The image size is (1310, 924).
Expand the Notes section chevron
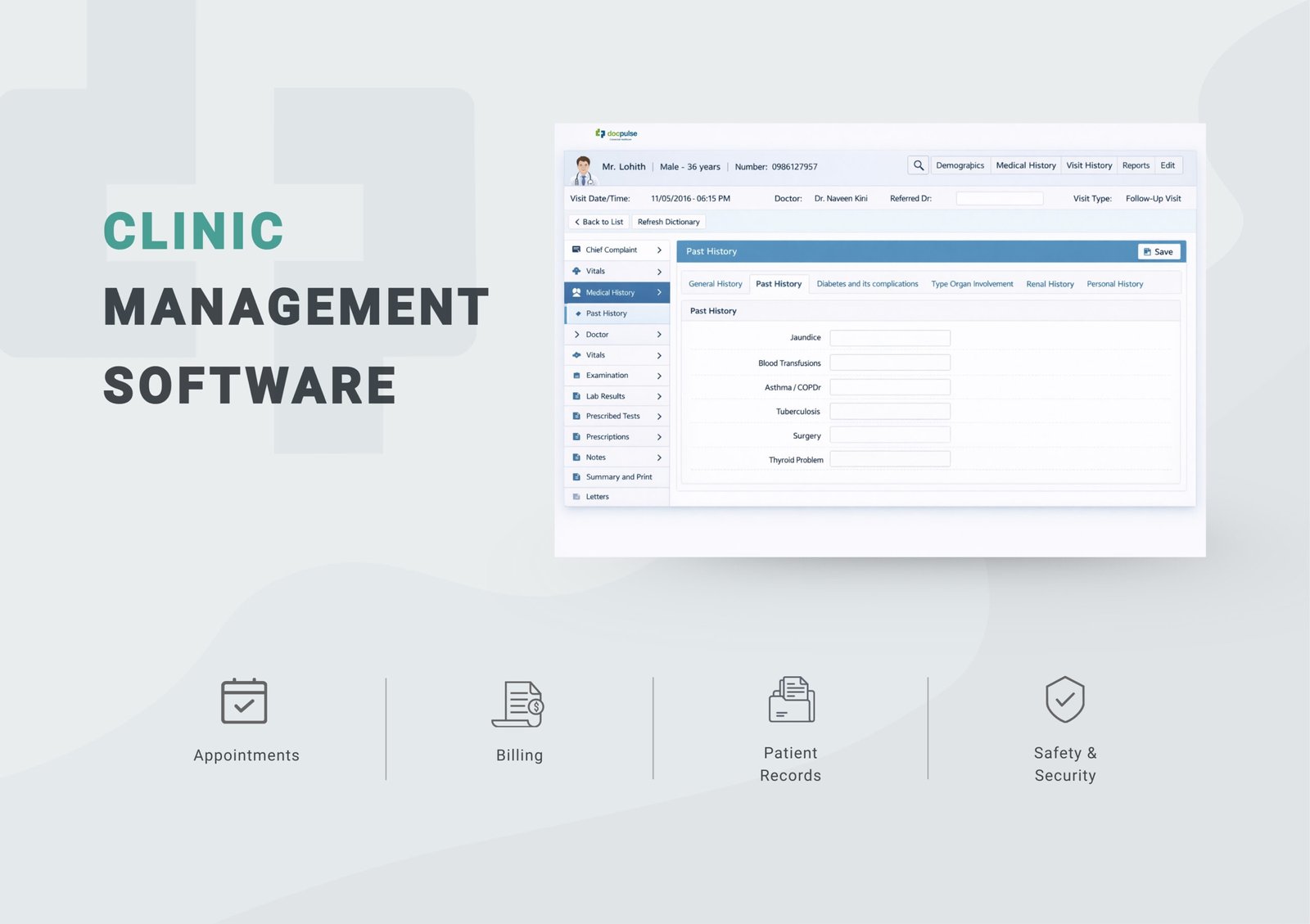click(x=659, y=457)
